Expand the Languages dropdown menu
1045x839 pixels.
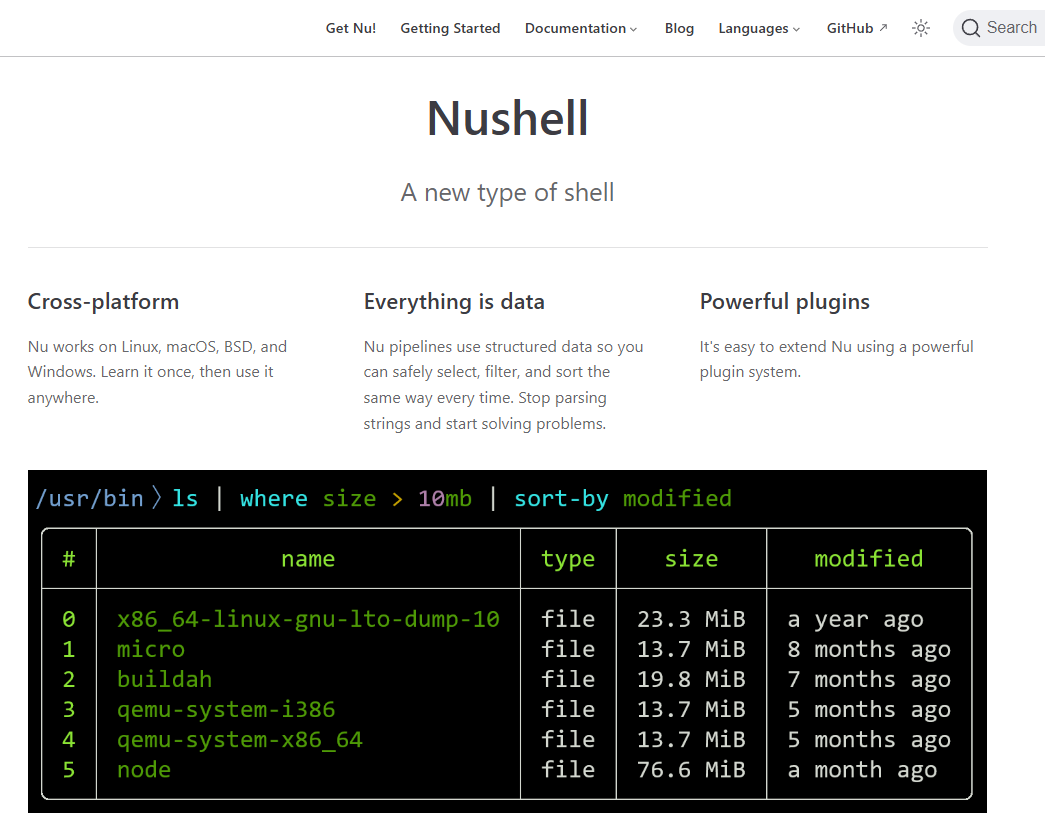[x=759, y=28]
